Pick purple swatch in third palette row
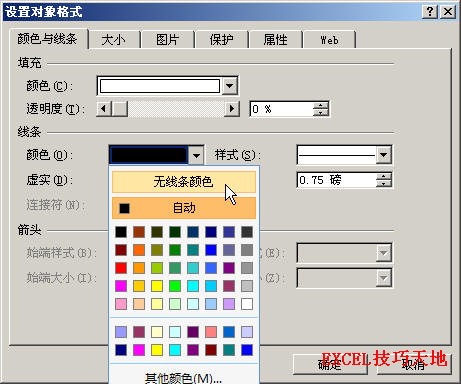 [x=229, y=268]
